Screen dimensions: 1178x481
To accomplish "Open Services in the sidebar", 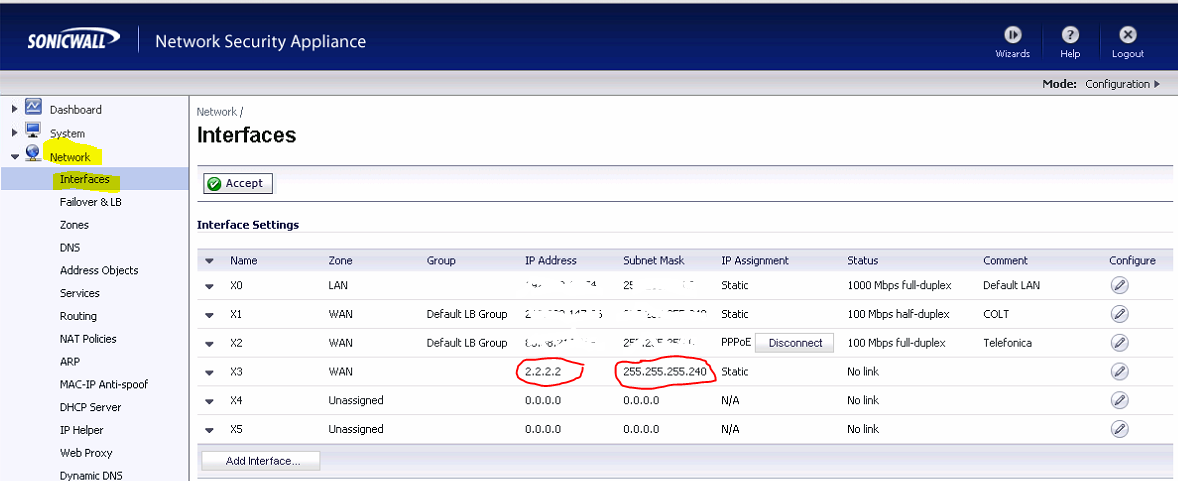I will [80, 293].
